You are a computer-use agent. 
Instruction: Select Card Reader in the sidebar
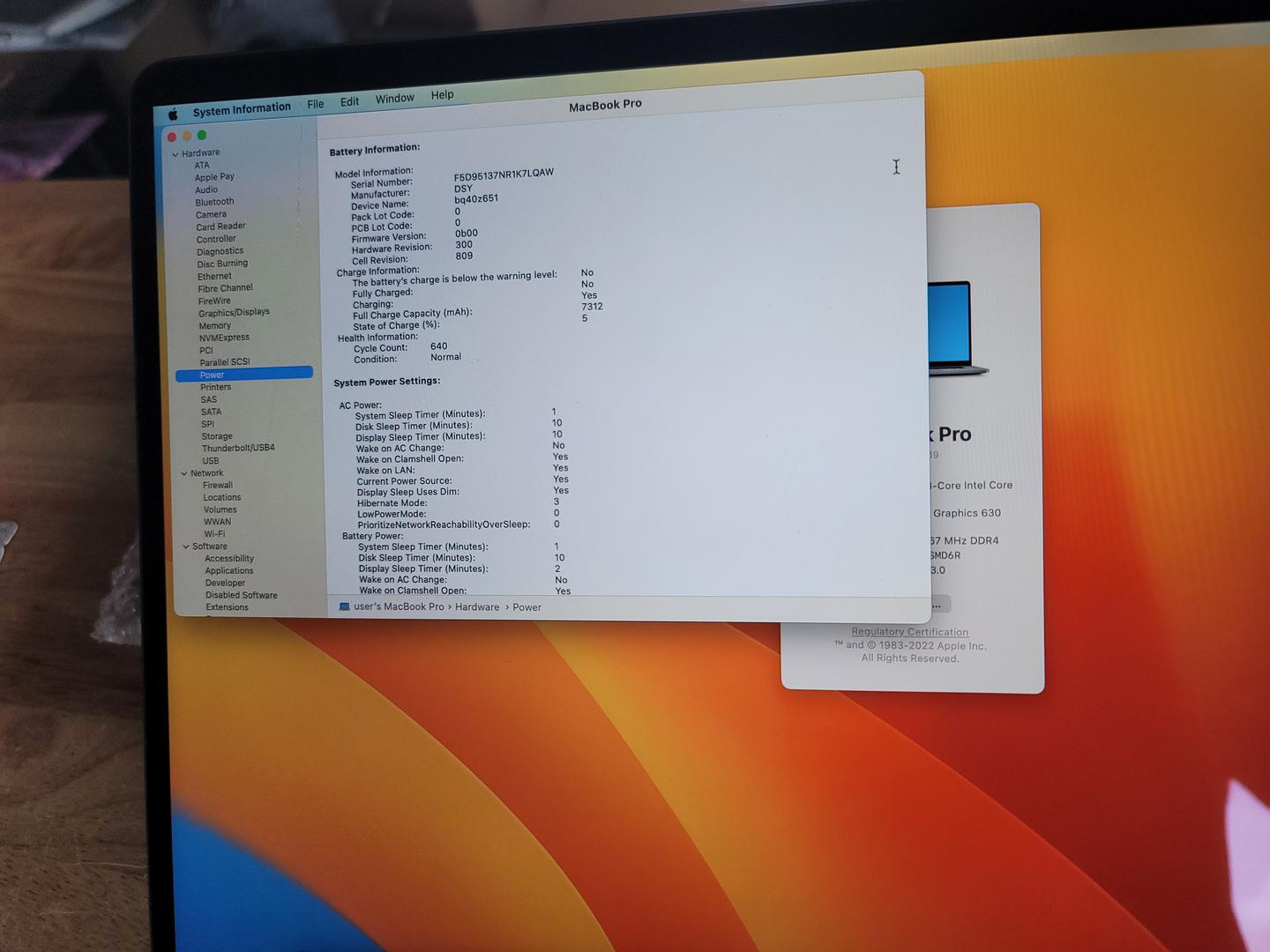(x=220, y=227)
